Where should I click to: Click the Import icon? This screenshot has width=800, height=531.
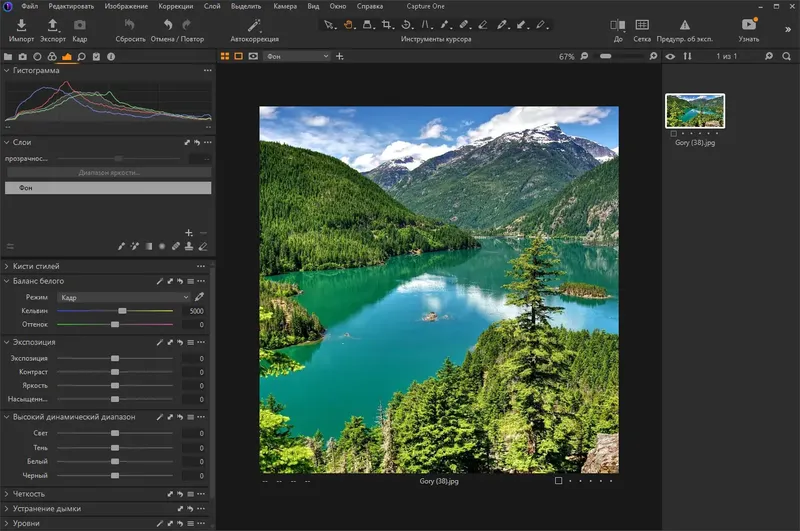coord(21,24)
